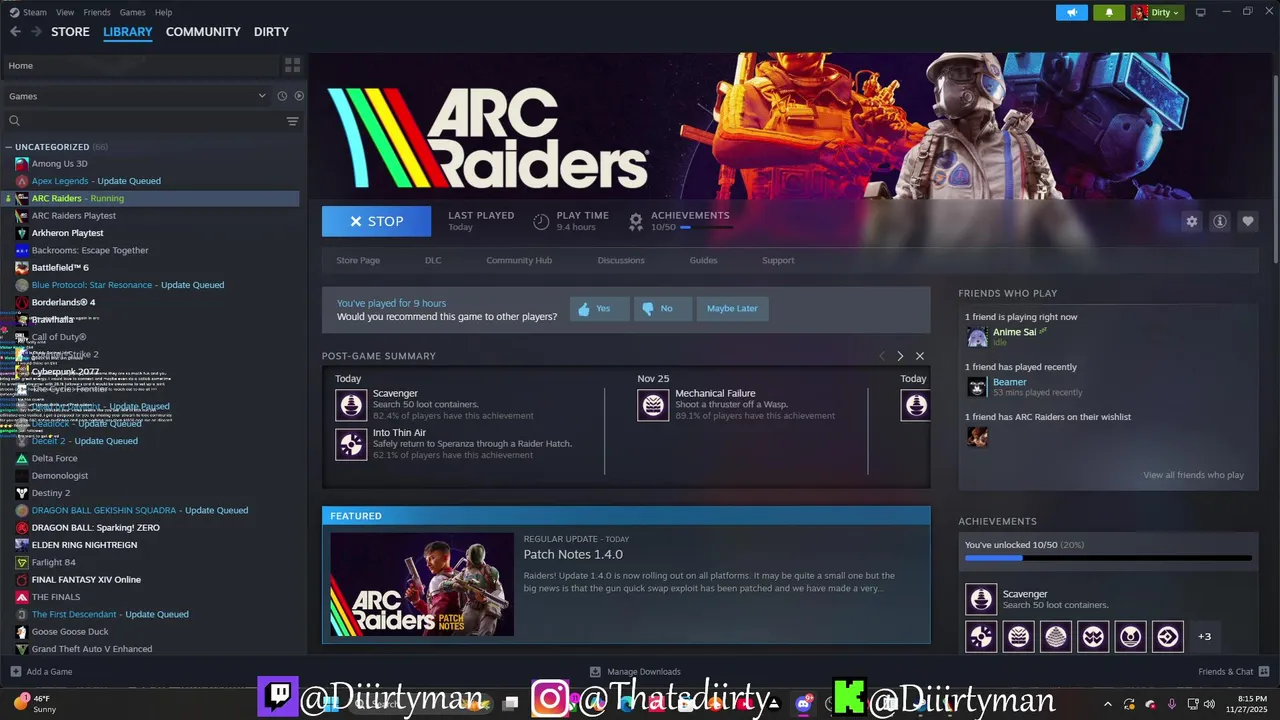Open ARC Raiders game settings gear
Screen dimensions: 1280x720
pyautogui.click(x=1191, y=221)
